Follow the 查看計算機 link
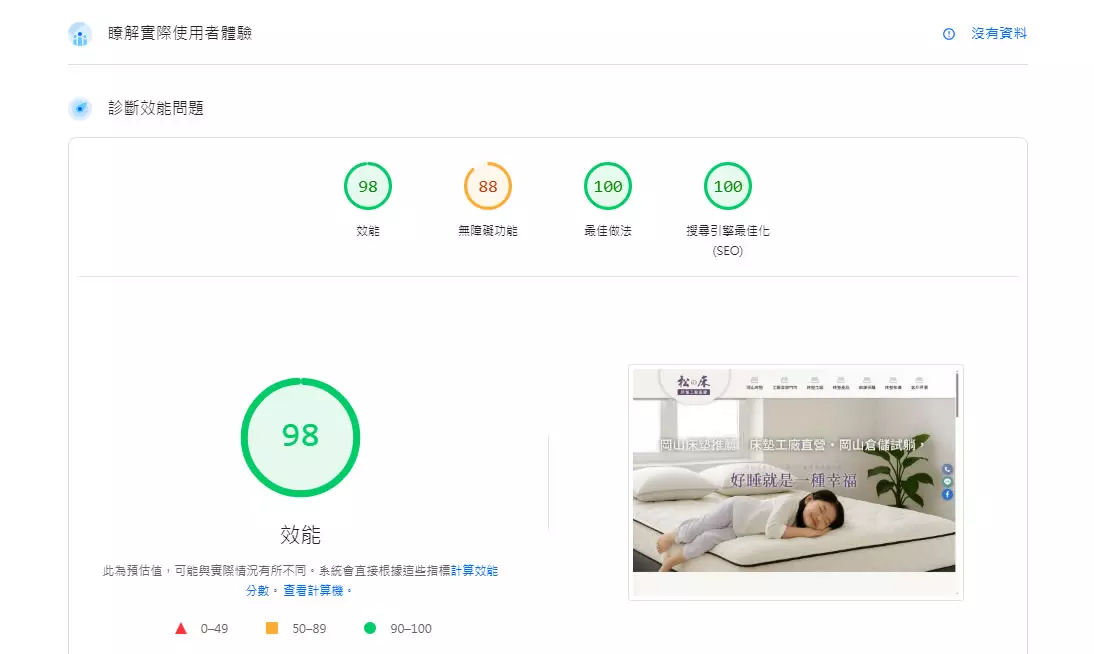Screen dimensions: 1094x654 [x=317, y=591]
